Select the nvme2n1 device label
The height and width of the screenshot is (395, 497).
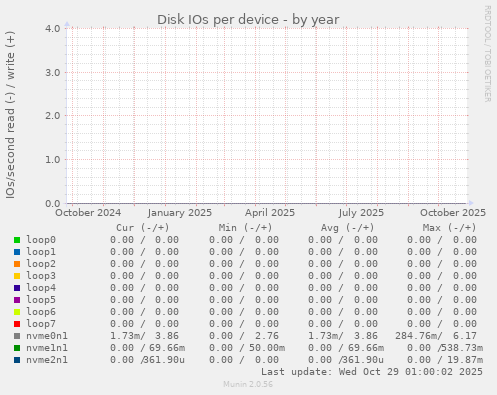click(x=47, y=360)
